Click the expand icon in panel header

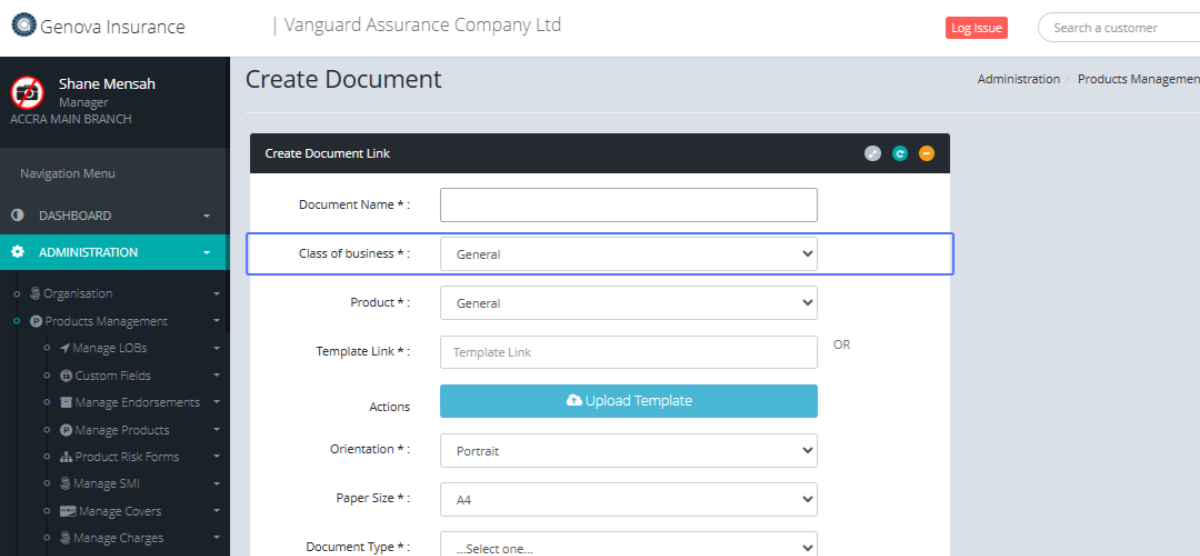pyautogui.click(x=873, y=154)
